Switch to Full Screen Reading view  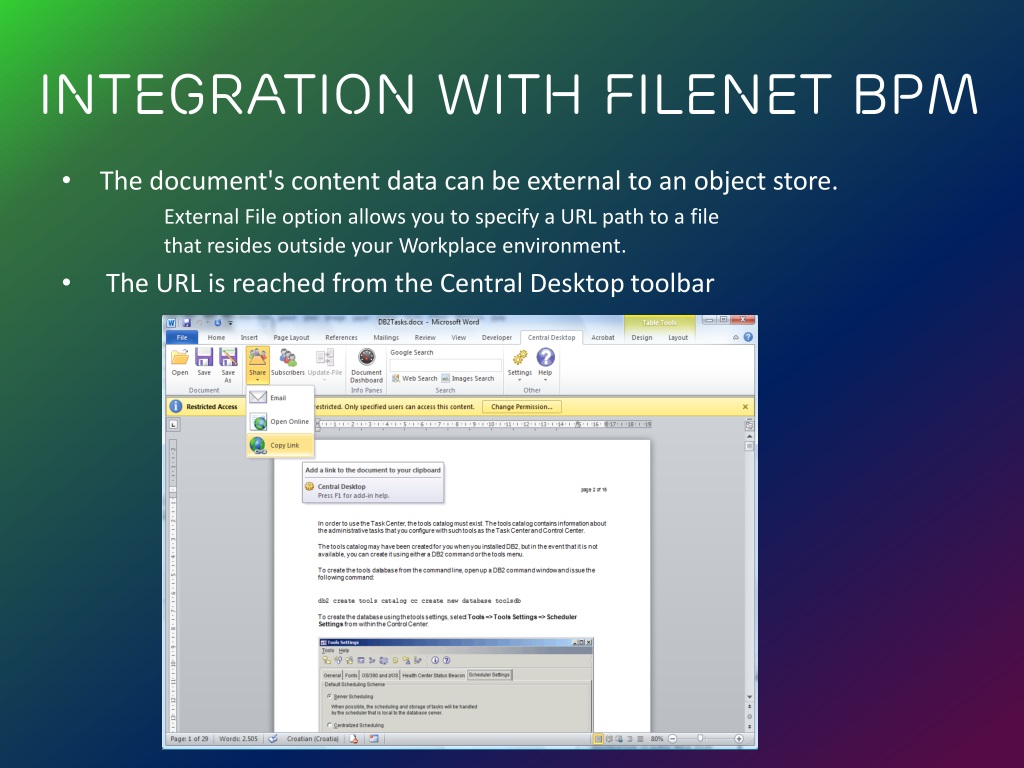(x=609, y=739)
